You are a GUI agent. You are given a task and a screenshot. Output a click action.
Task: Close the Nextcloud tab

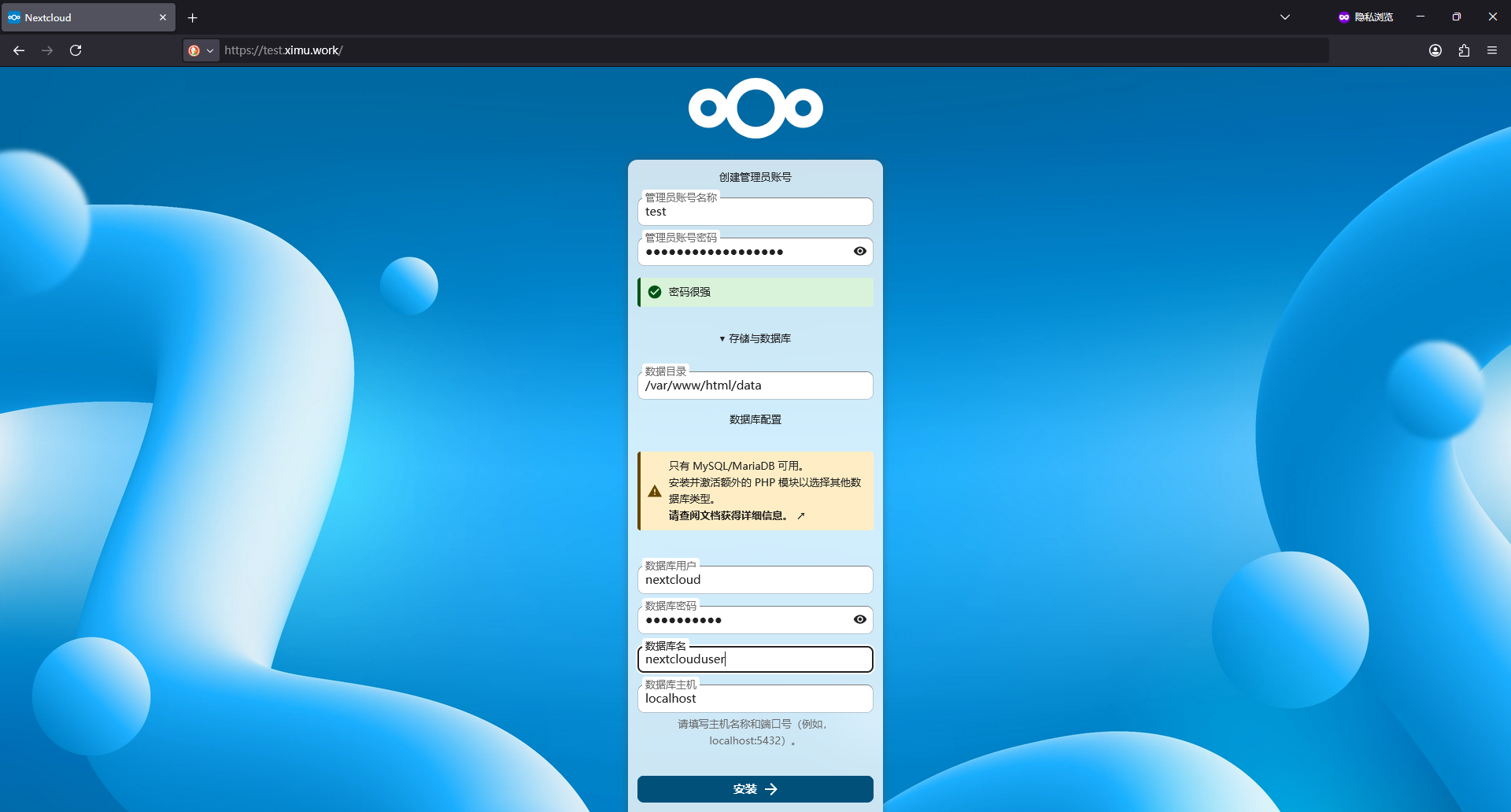click(163, 17)
